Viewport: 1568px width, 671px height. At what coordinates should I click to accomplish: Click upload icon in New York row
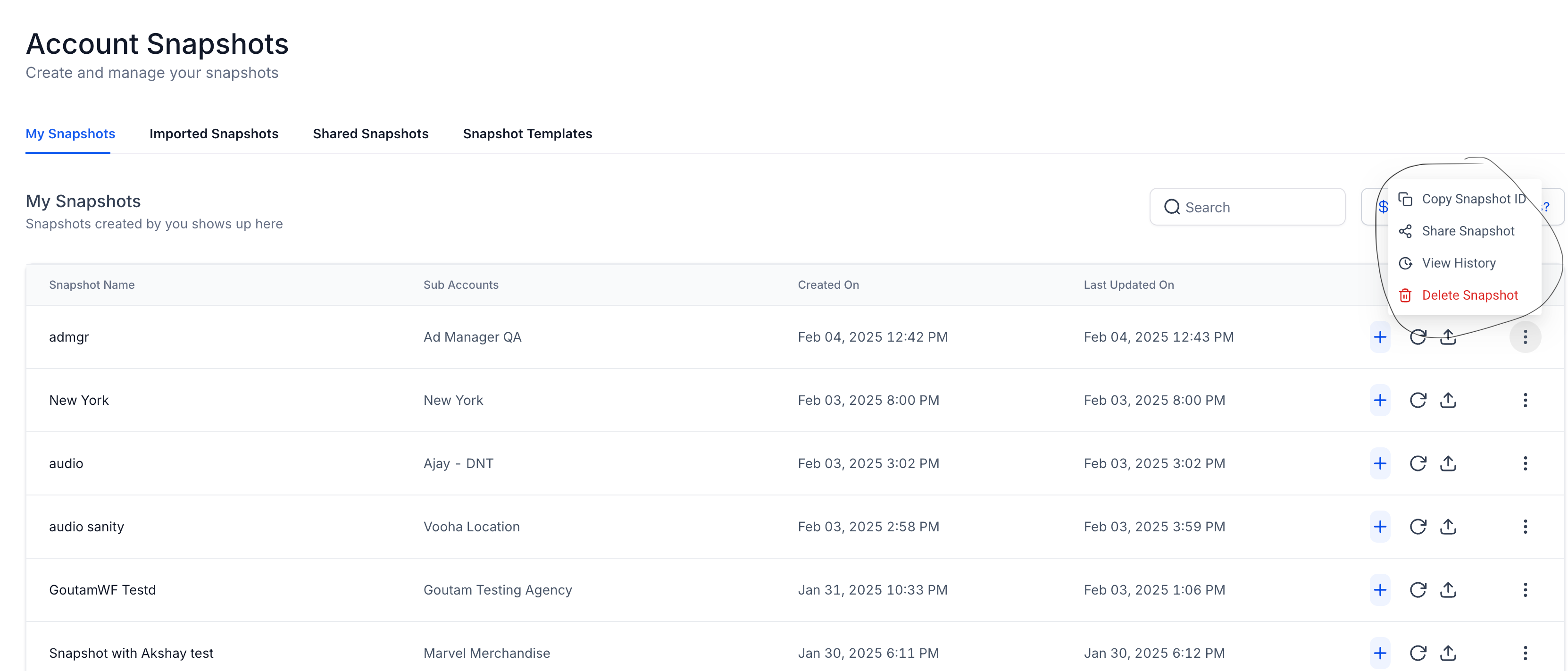1448,400
